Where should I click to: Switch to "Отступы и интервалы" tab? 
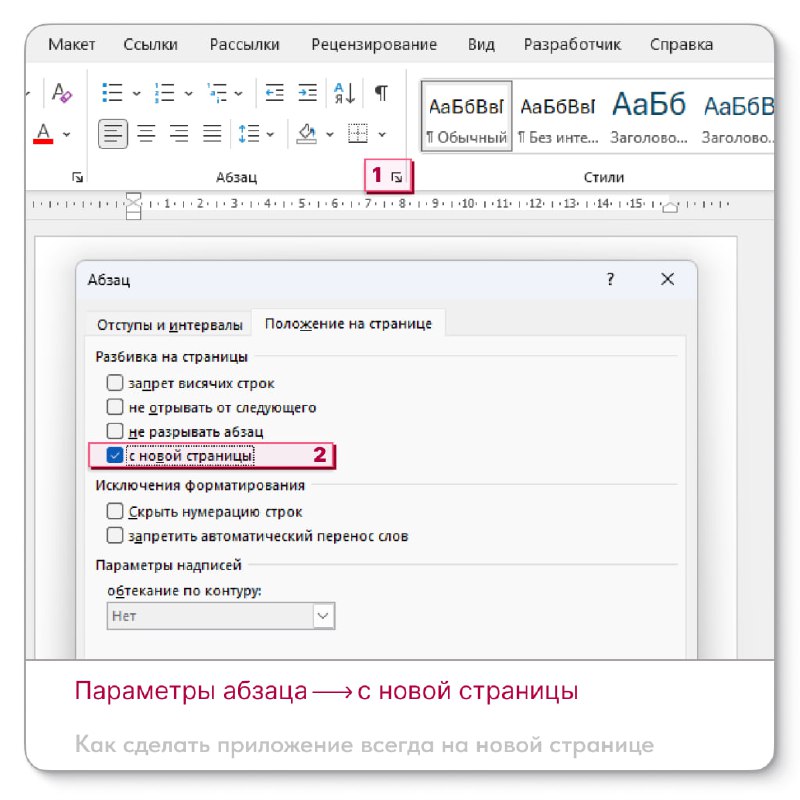pos(169,325)
